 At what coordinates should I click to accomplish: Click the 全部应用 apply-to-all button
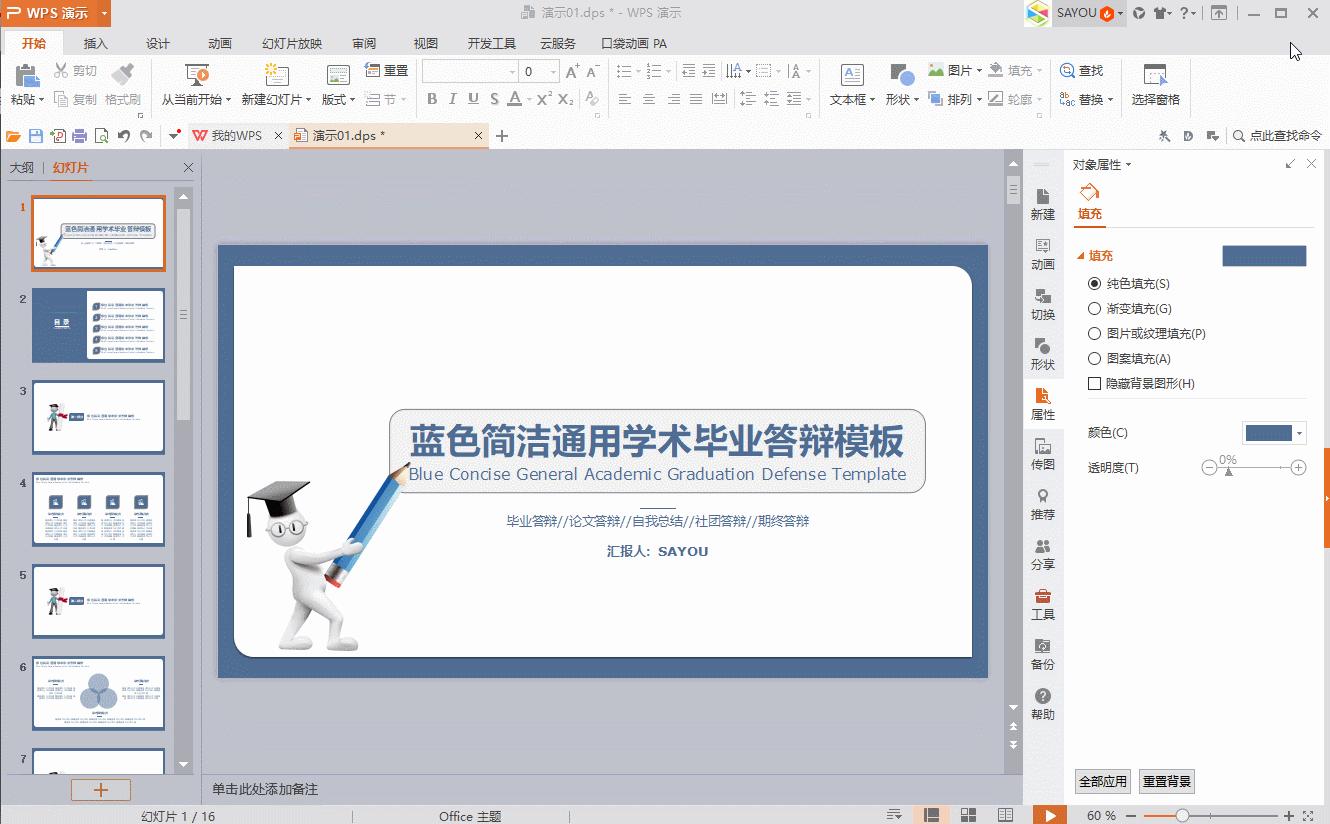coord(1103,781)
